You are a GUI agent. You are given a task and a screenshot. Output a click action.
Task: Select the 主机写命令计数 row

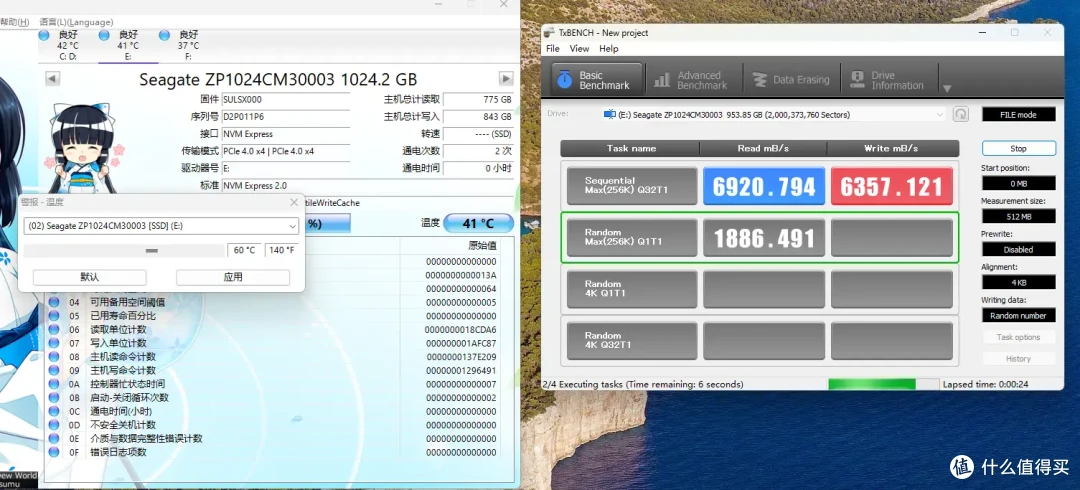[273, 370]
